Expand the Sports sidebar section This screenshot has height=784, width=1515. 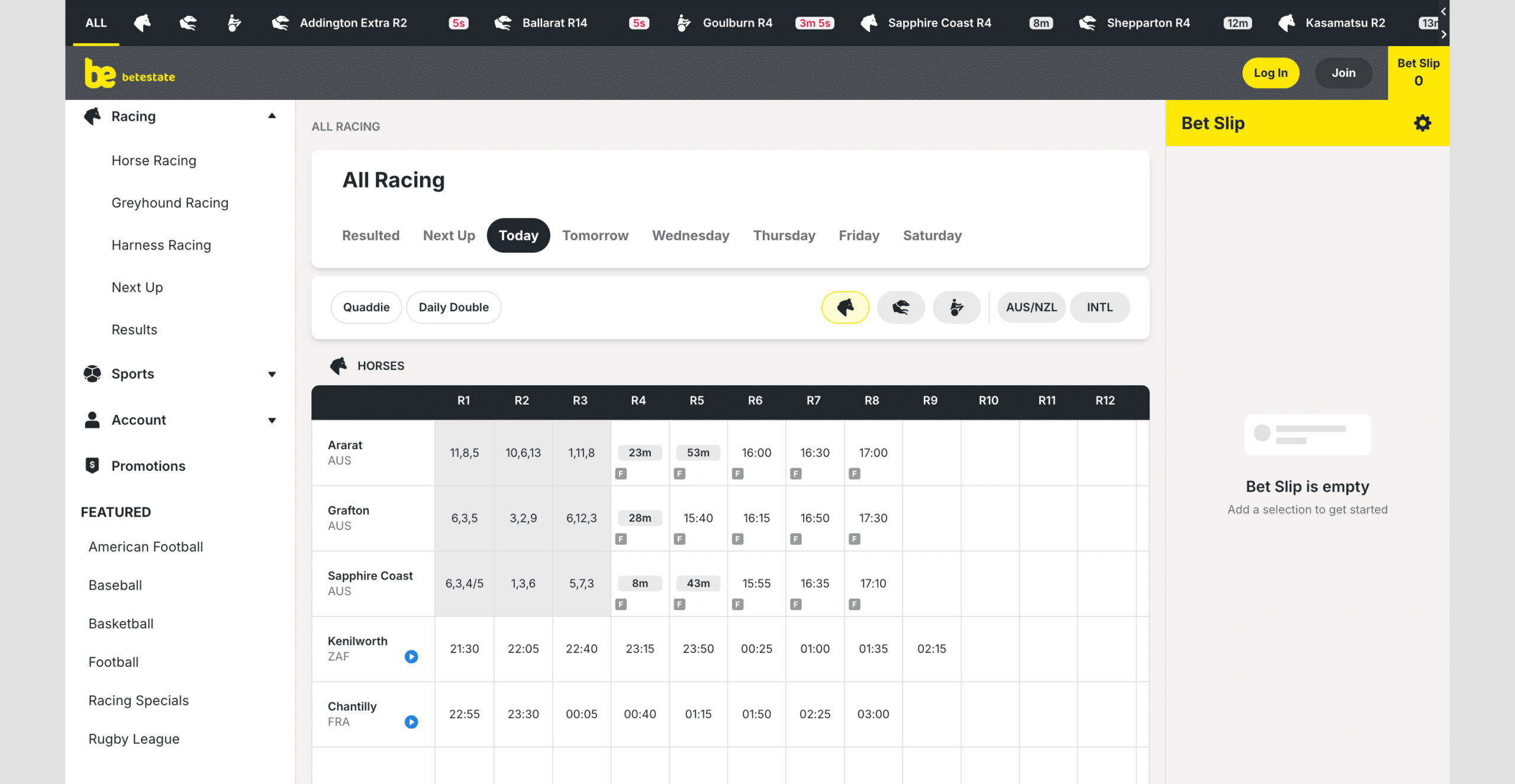(272, 374)
